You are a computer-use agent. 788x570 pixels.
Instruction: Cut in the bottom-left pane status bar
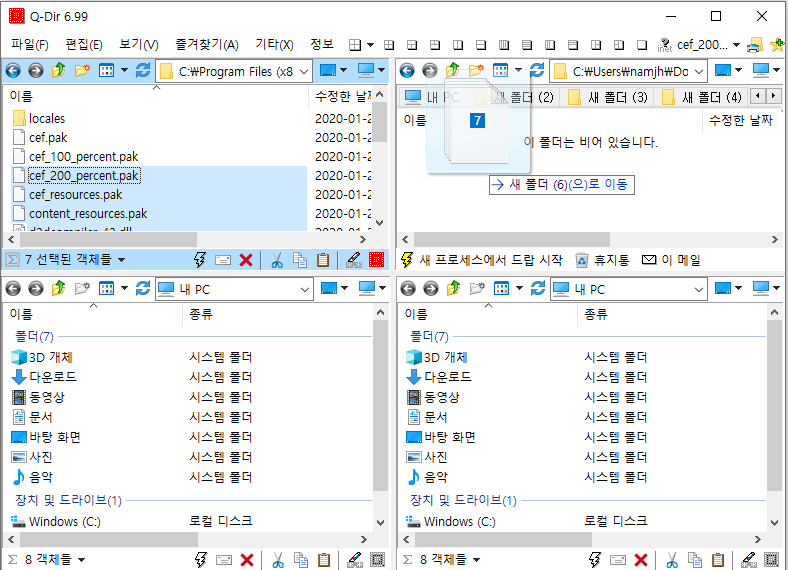[277, 559]
